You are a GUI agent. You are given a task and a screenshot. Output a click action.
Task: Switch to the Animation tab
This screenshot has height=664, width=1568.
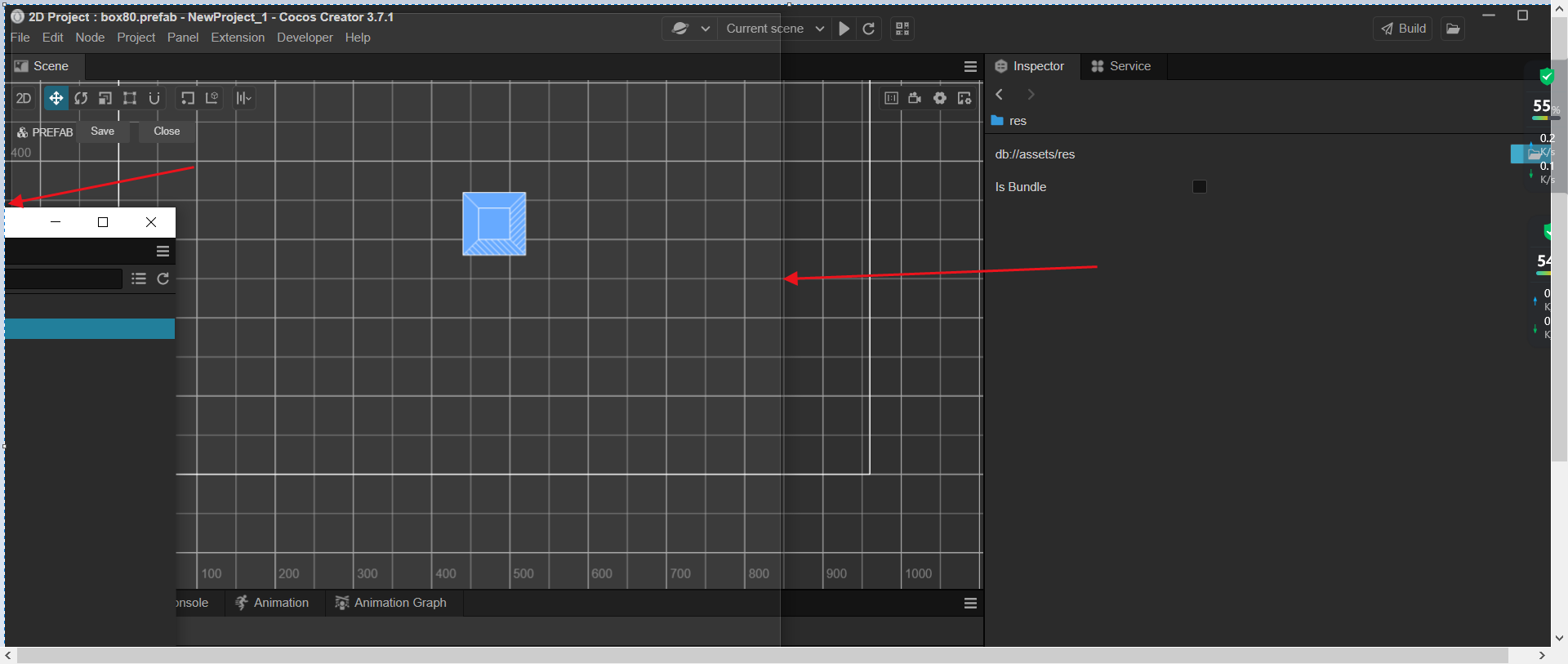click(x=272, y=603)
